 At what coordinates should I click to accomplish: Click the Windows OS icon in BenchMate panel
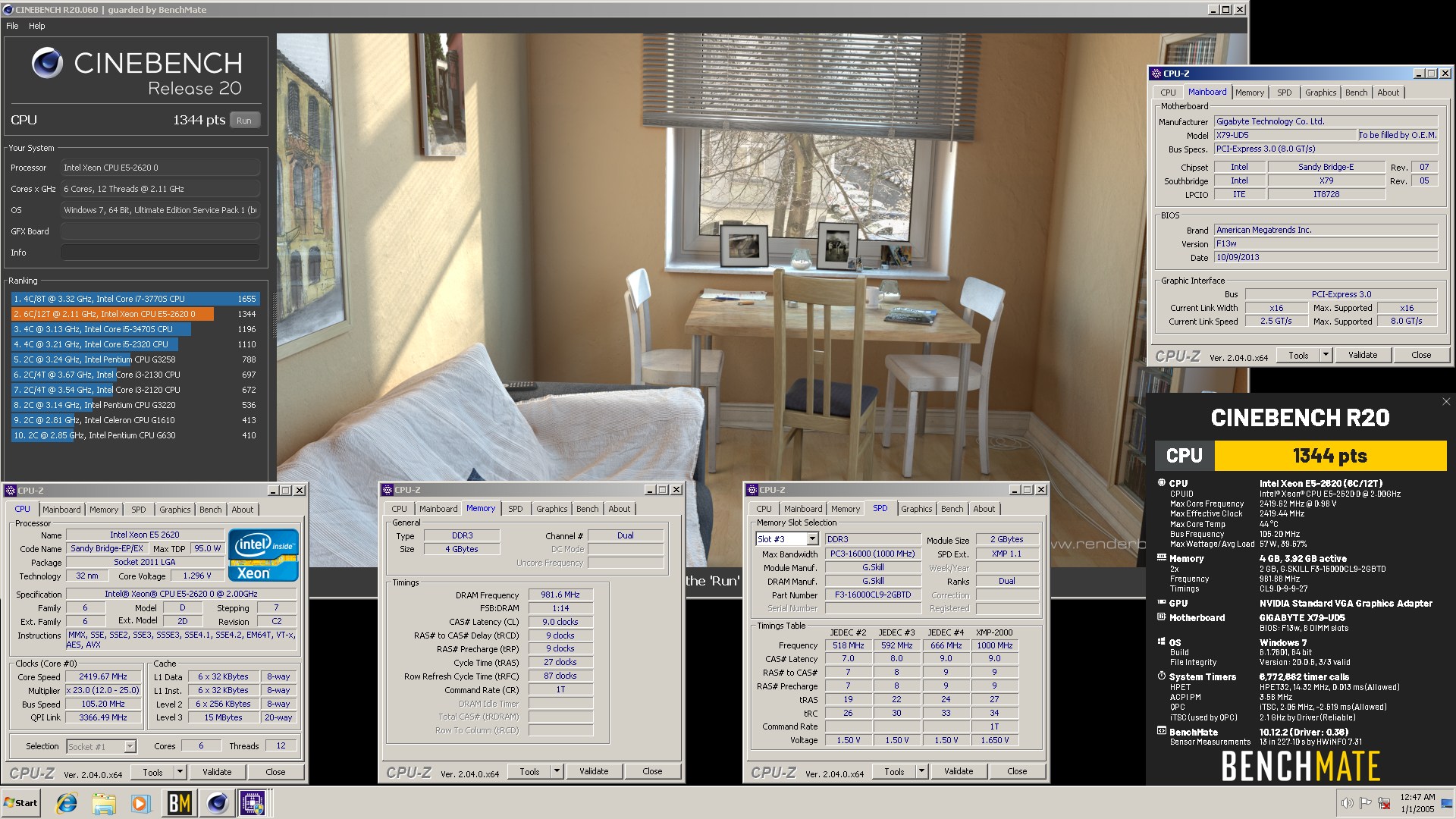[1161, 642]
